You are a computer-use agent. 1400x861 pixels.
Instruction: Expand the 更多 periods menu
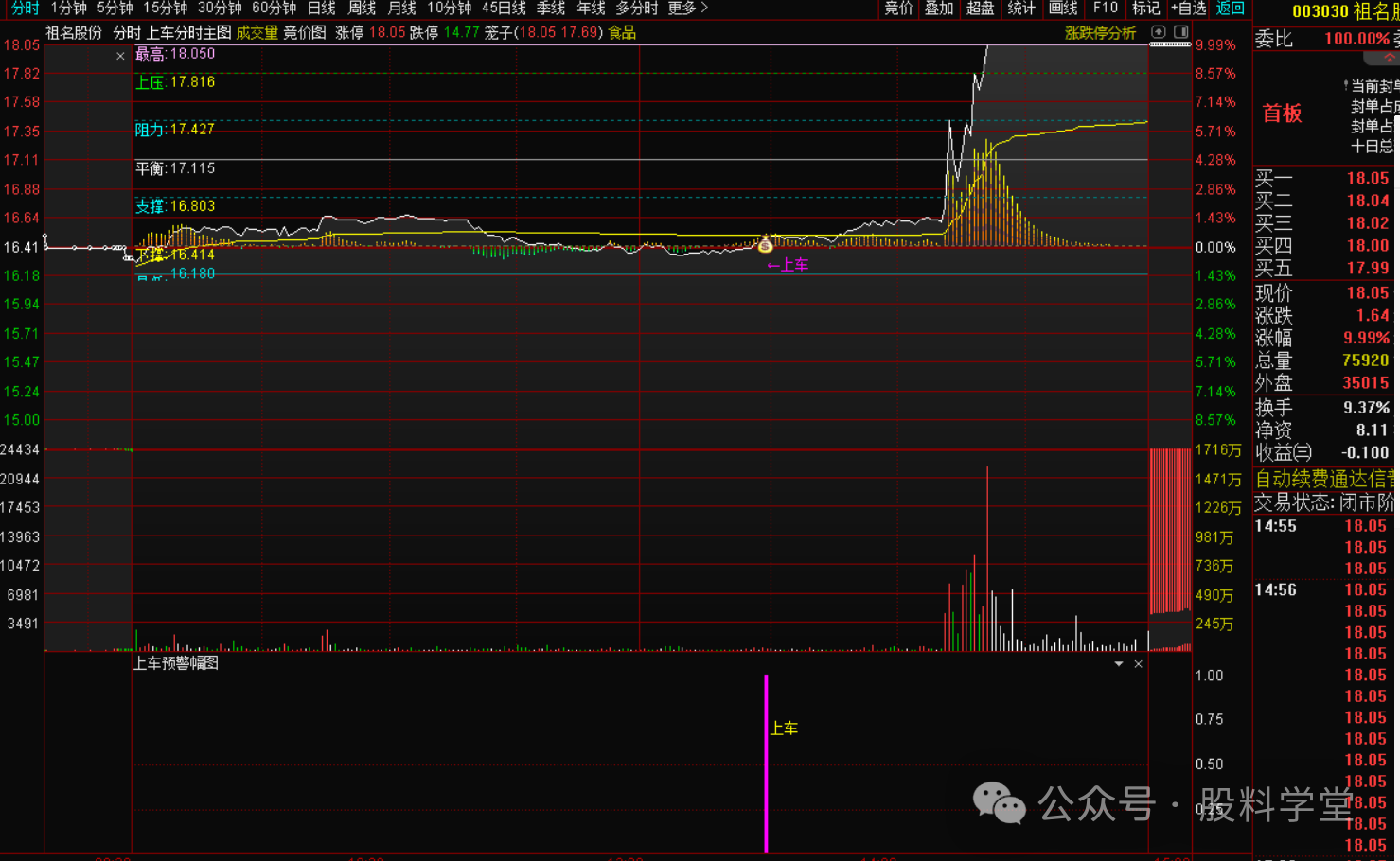coord(687,9)
